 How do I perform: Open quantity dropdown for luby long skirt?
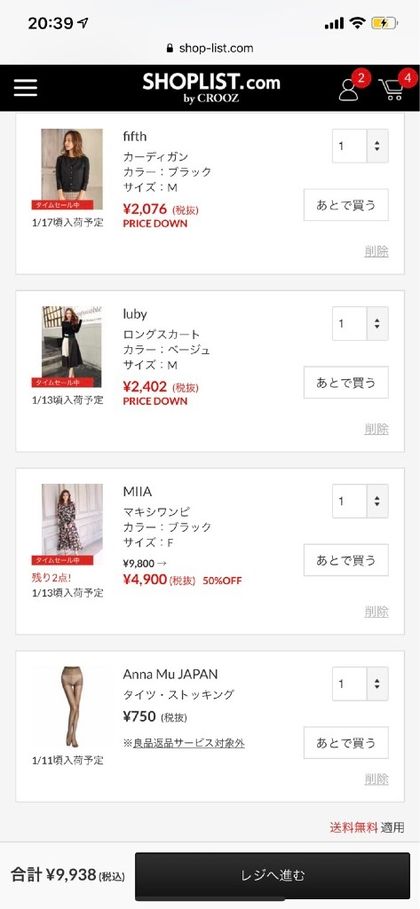(360, 323)
